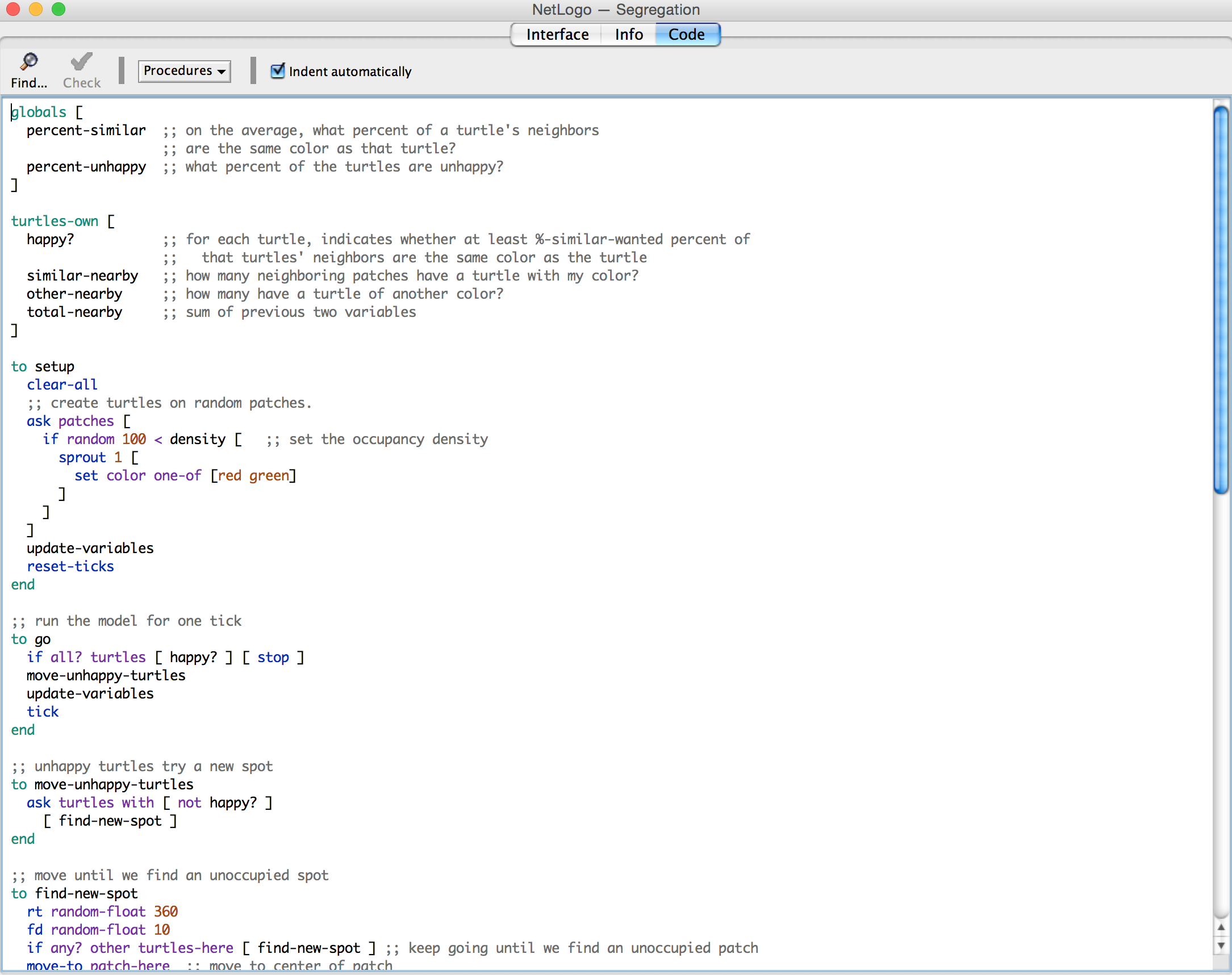The height and width of the screenshot is (975, 1232).
Task: Click the red close window button
Action: [12, 9]
